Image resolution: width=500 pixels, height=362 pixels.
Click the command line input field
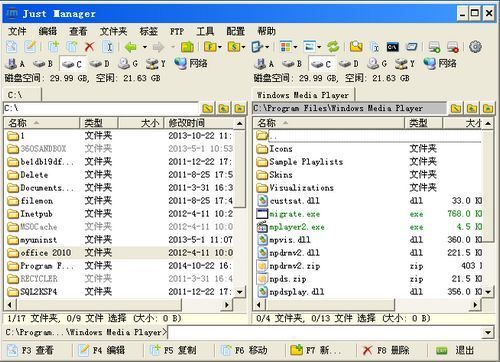[x=325, y=332]
